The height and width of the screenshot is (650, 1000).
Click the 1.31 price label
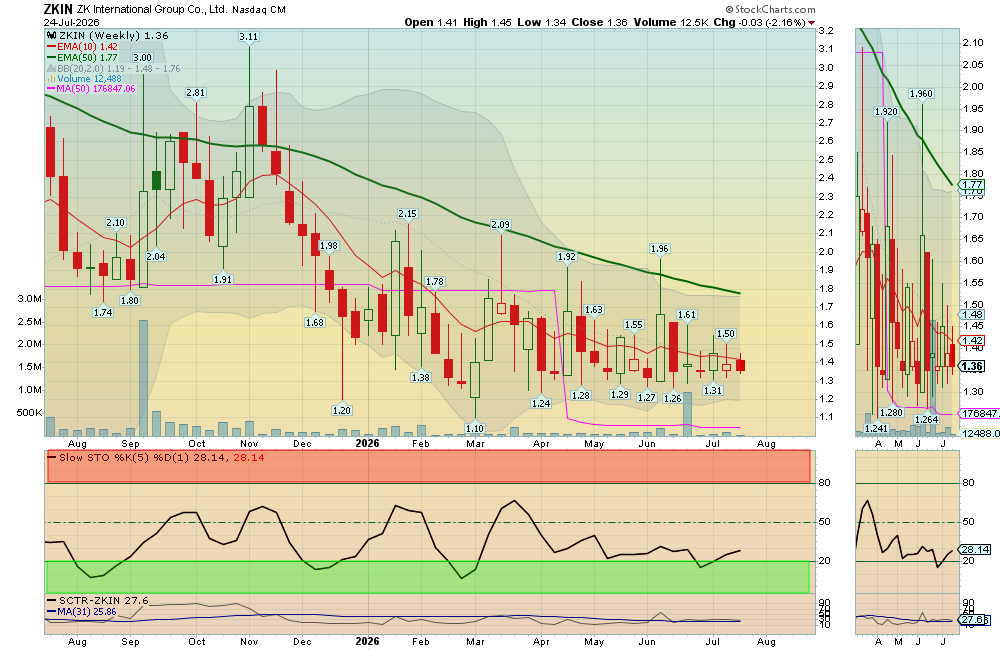coord(713,390)
